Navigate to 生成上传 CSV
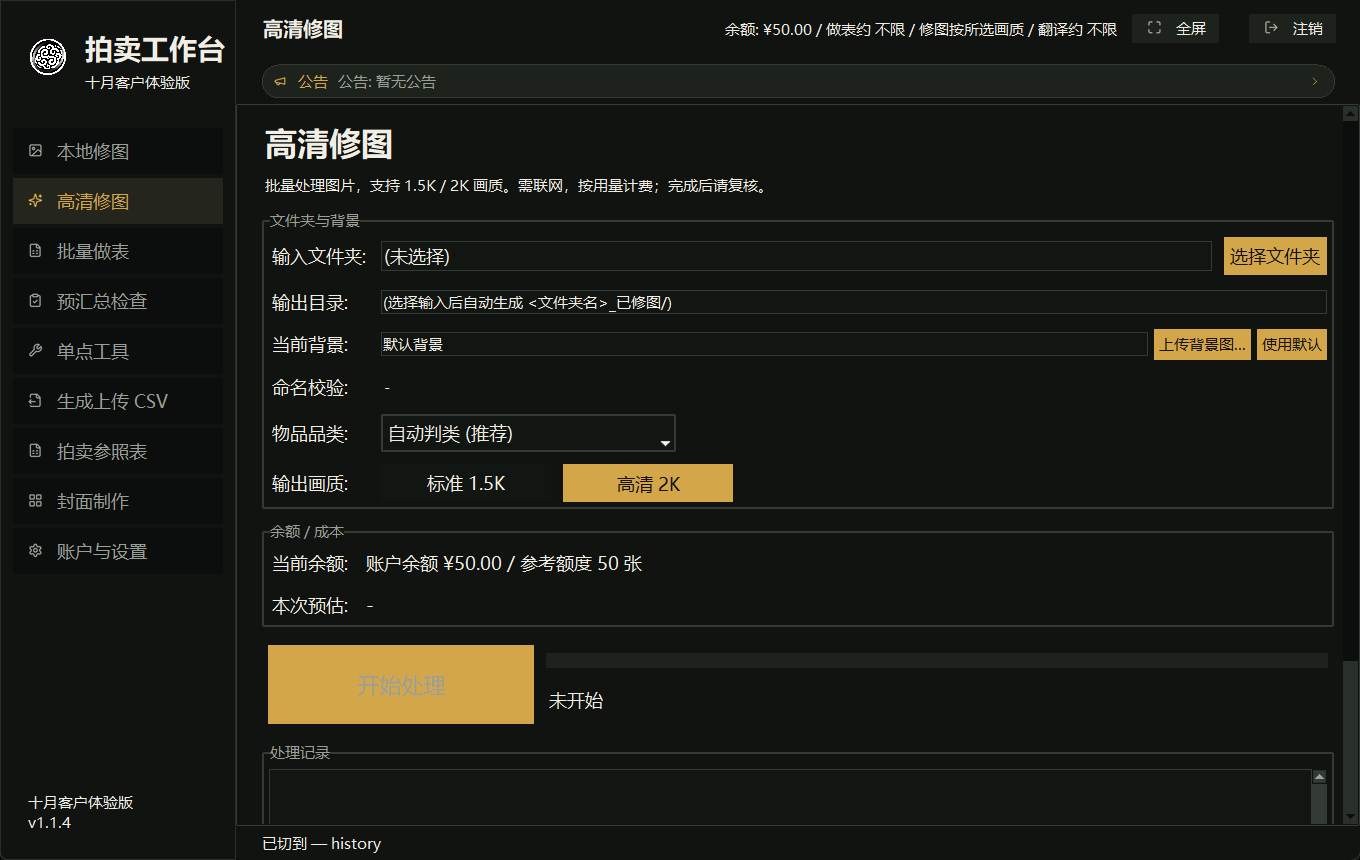This screenshot has width=1360, height=860. point(118,401)
